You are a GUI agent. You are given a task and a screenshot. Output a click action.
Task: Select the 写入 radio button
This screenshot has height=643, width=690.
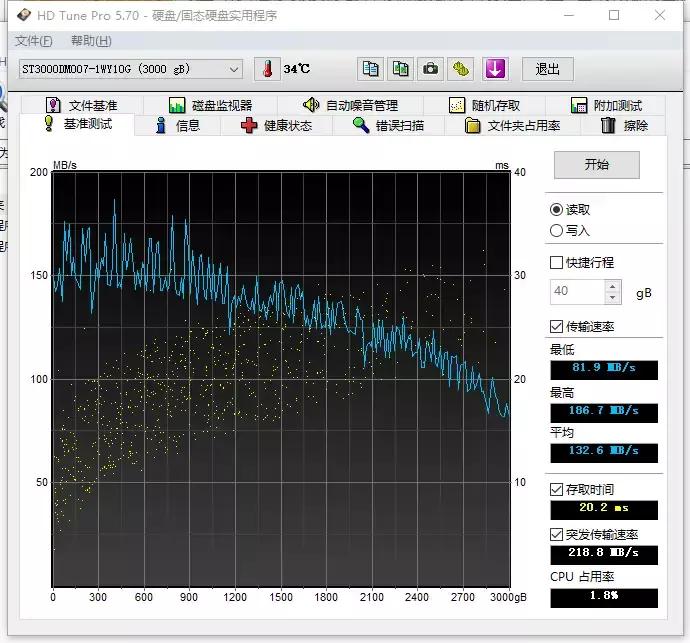point(557,230)
